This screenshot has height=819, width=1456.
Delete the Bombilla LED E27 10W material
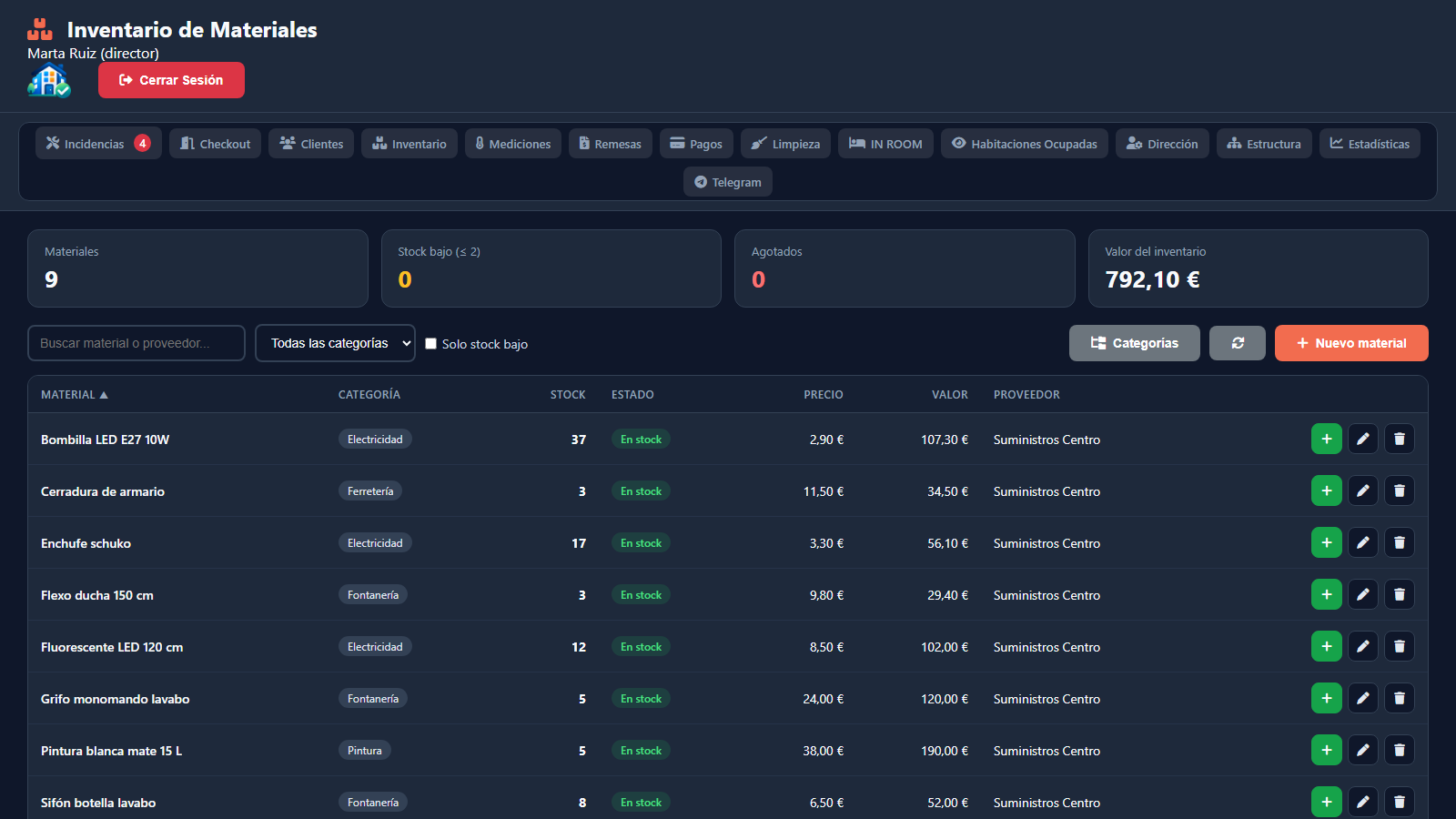coord(1400,439)
